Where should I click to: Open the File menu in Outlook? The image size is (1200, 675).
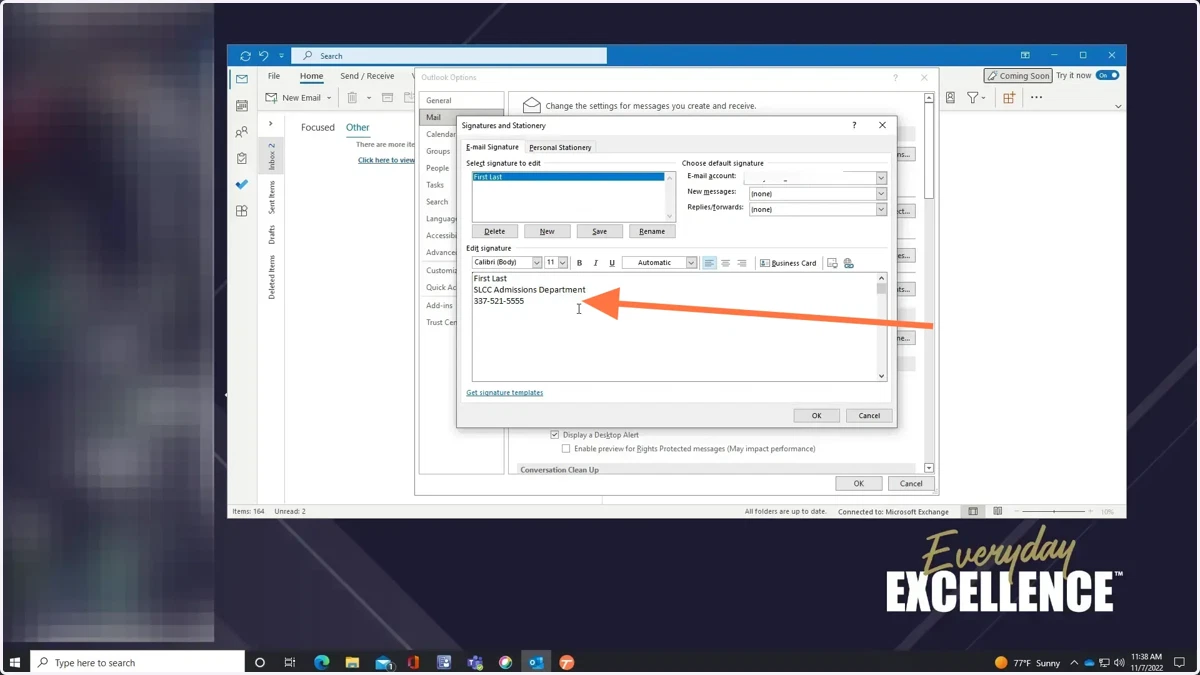click(273, 76)
